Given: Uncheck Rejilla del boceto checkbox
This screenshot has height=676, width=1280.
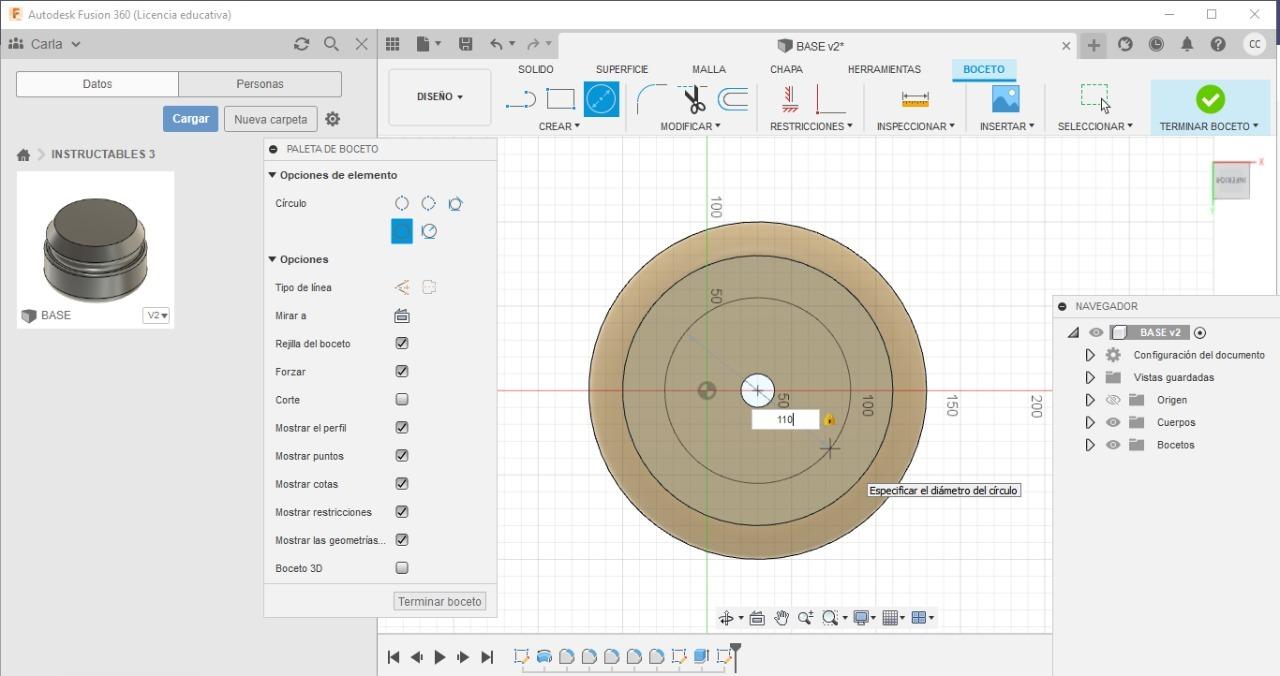Looking at the screenshot, I should [402, 343].
